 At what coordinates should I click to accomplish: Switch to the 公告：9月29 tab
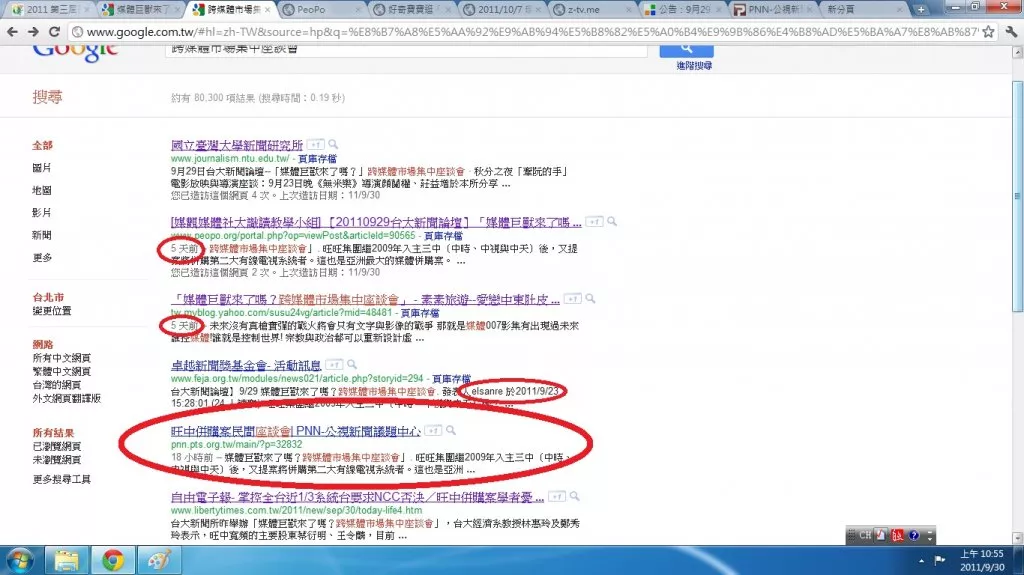(682, 9)
